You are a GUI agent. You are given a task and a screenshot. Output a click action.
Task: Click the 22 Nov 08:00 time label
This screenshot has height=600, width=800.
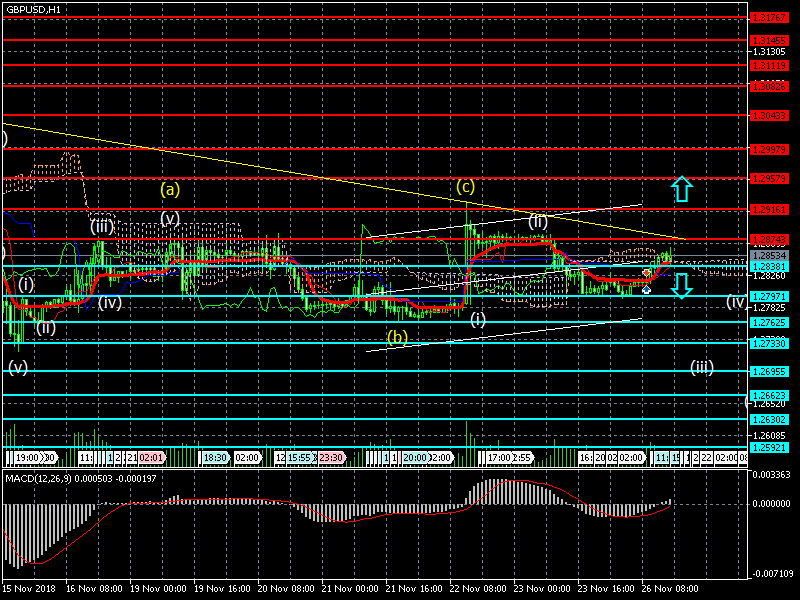tap(478, 588)
